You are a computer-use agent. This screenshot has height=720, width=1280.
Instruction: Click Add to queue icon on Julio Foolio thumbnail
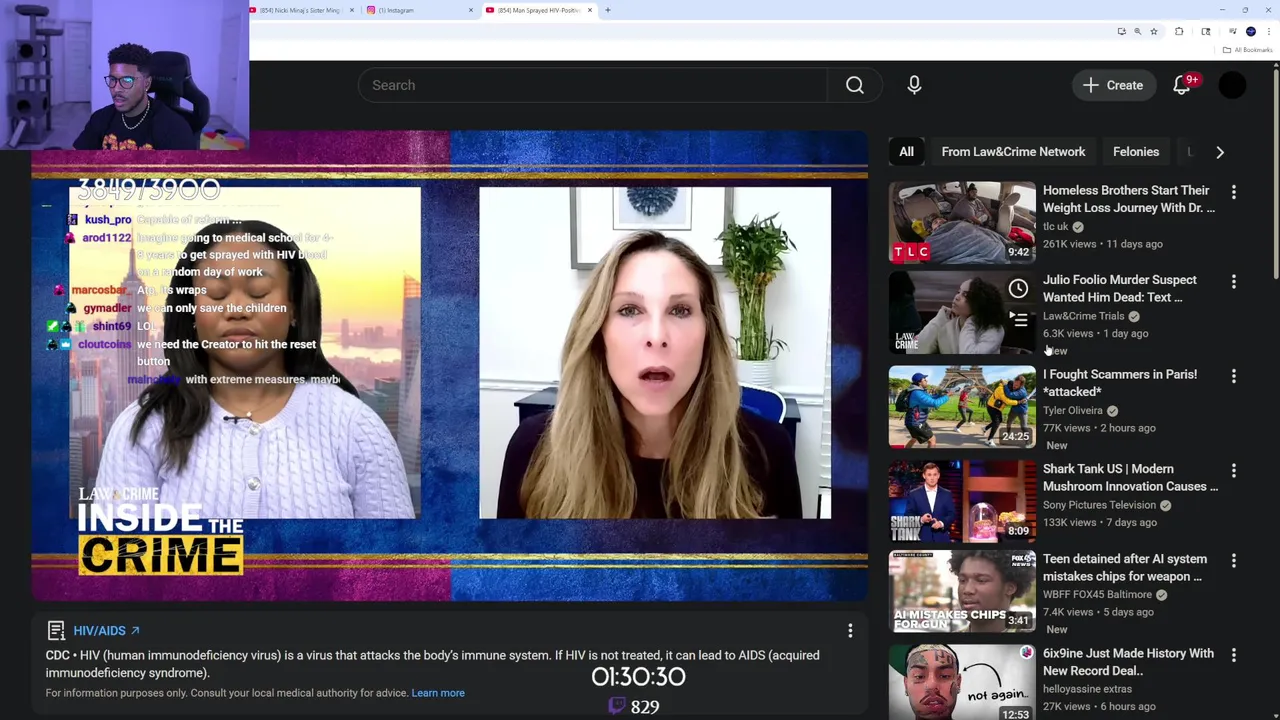(x=1018, y=319)
